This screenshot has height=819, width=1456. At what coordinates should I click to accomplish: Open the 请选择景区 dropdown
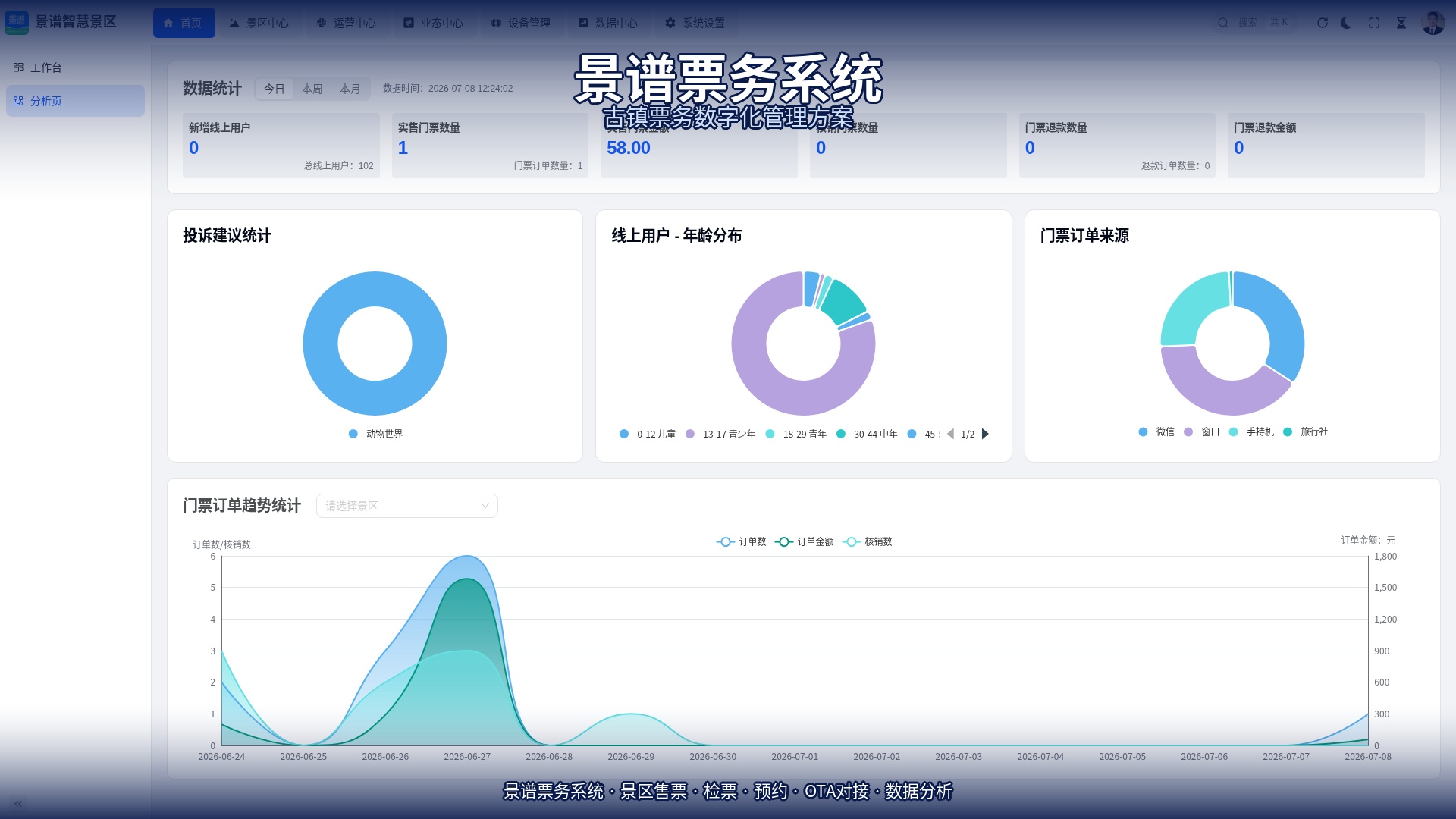tap(407, 506)
